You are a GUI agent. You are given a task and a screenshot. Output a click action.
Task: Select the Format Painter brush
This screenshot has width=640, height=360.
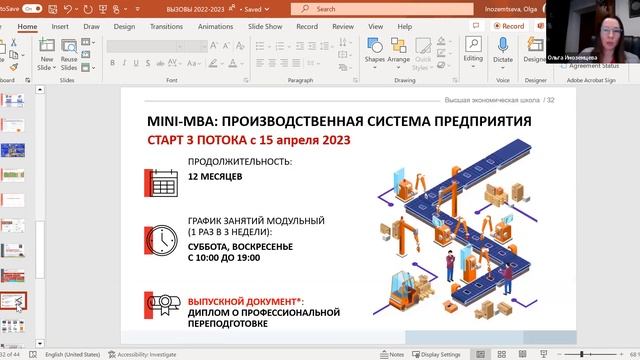click(x=13, y=67)
